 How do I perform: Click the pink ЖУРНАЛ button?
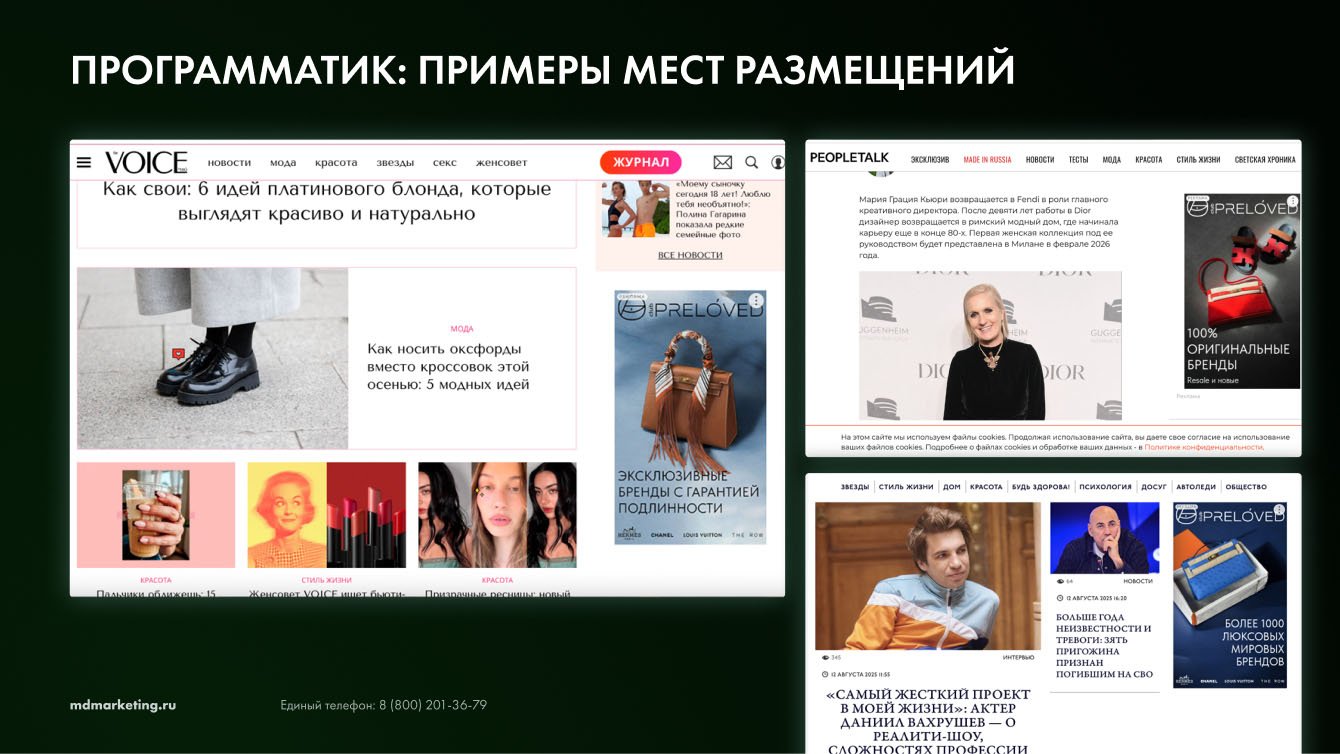point(640,162)
